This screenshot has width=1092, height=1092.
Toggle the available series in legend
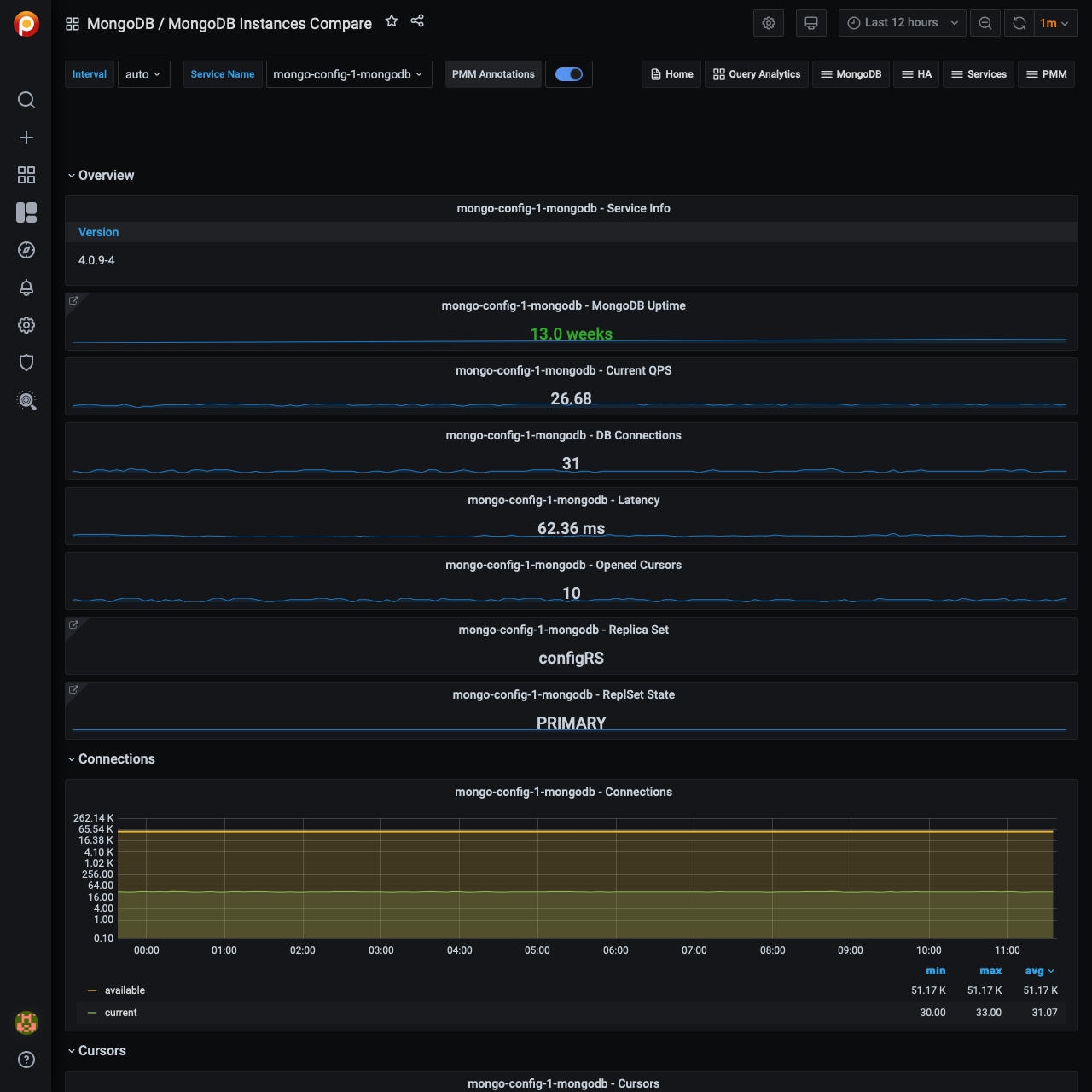click(x=125, y=990)
